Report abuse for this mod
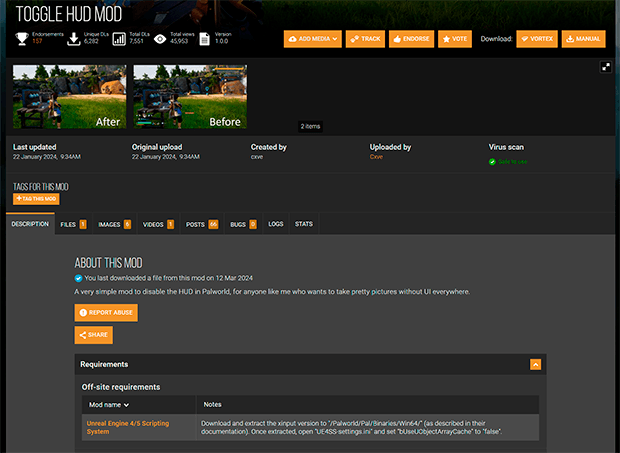 click(106, 313)
